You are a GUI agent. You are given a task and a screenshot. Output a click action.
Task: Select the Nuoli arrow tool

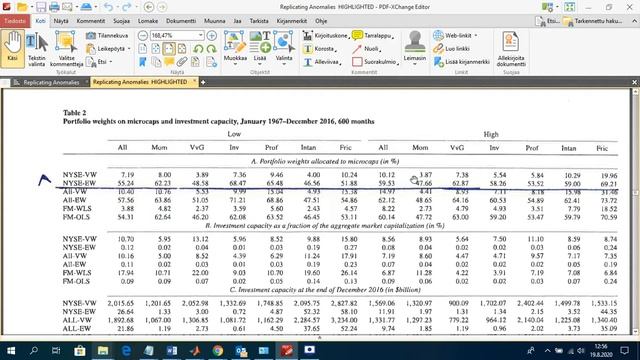pos(367,49)
